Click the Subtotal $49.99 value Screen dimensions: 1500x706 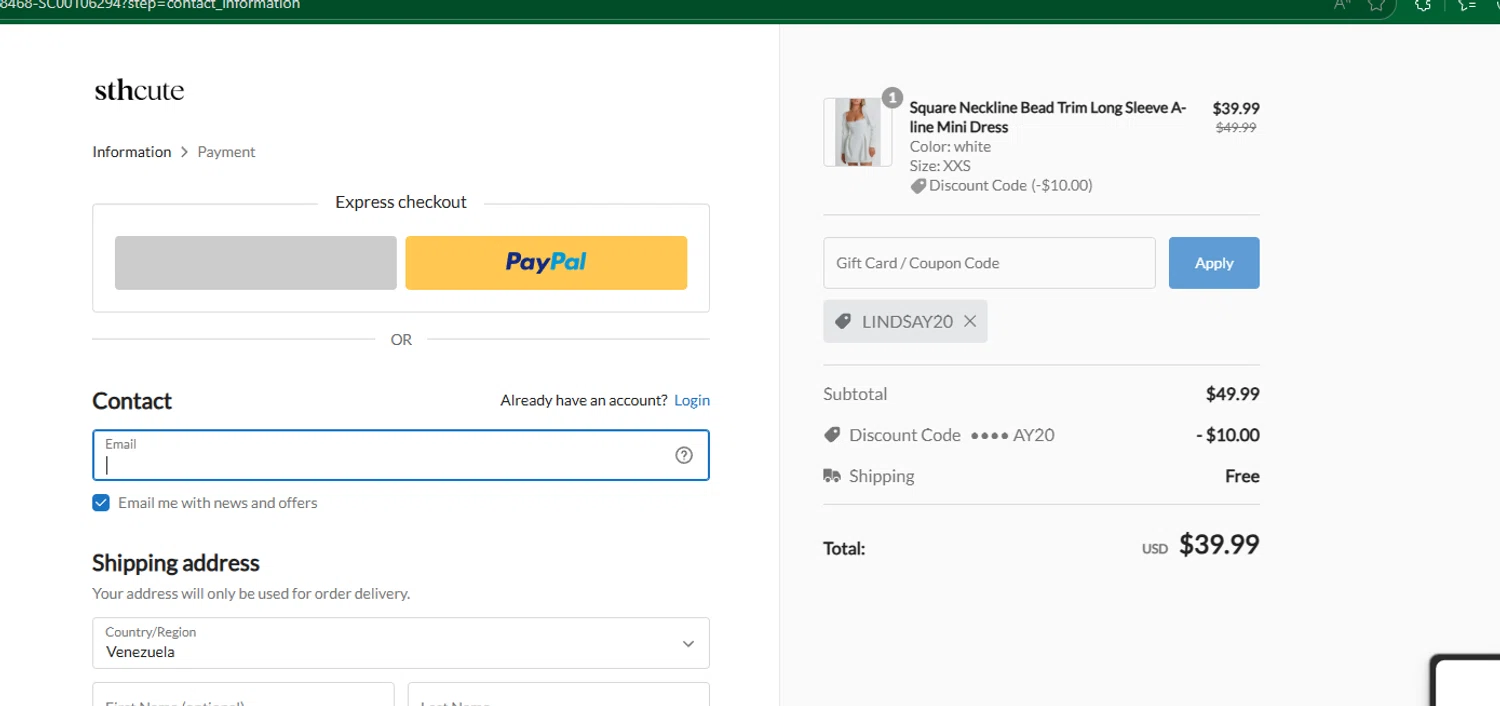tap(1232, 394)
